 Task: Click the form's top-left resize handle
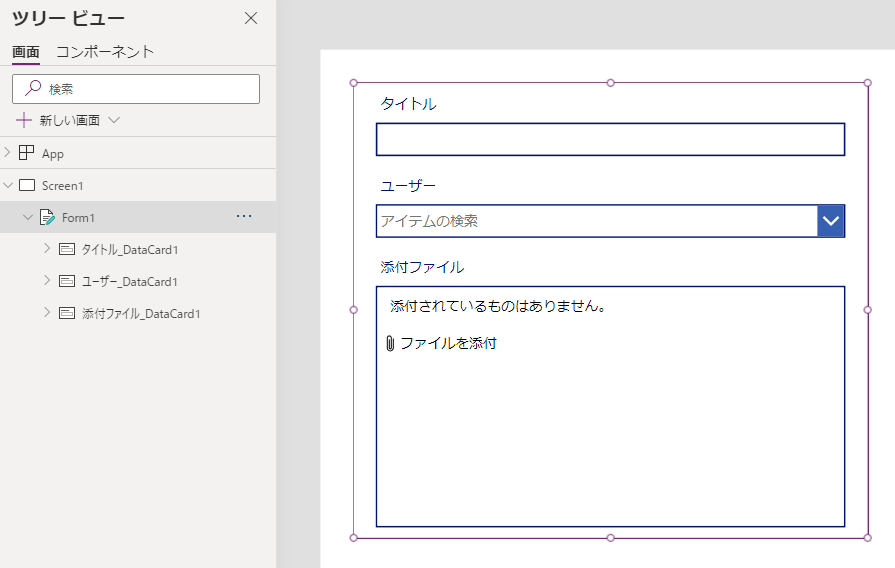click(x=354, y=83)
